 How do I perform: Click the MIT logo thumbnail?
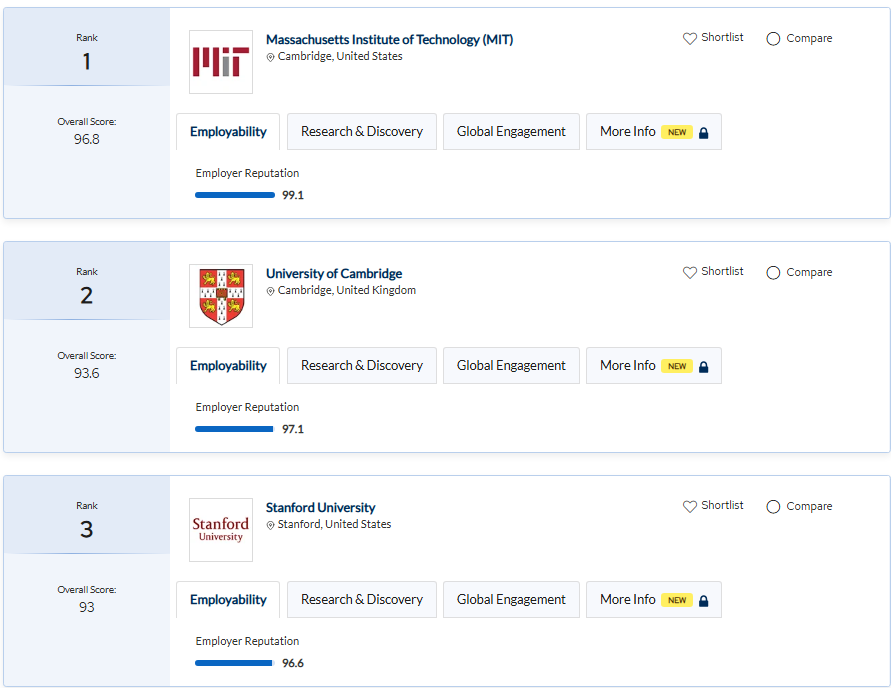click(221, 62)
